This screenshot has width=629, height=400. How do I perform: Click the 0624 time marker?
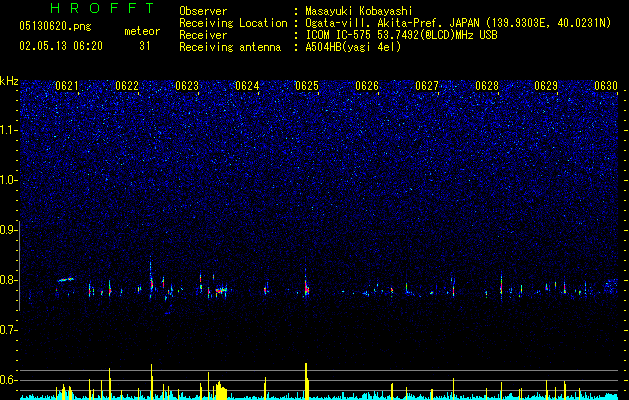pos(247,86)
